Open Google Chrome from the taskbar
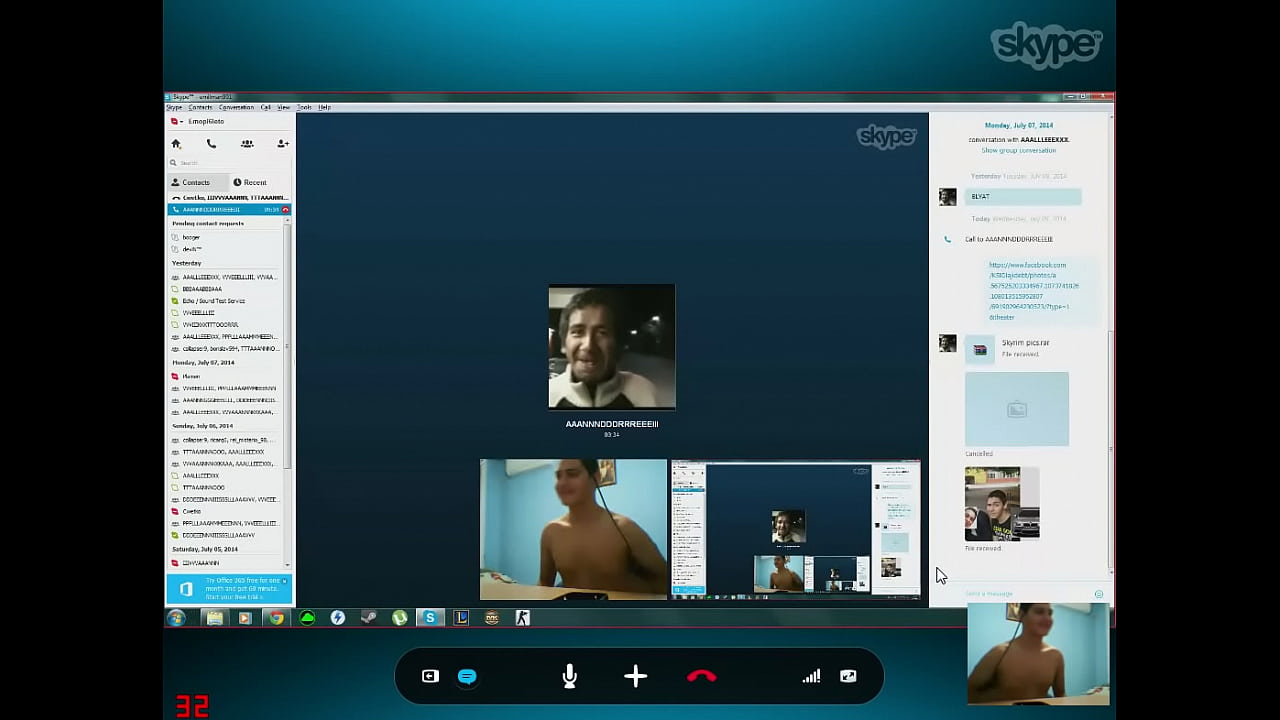 tap(276, 618)
